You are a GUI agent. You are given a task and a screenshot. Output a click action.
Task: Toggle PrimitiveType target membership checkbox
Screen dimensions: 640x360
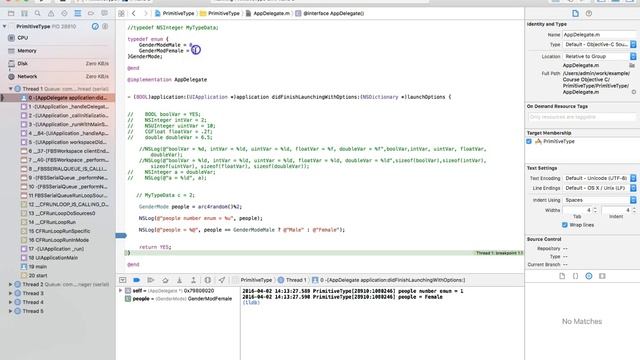pyautogui.click(x=529, y=141)
